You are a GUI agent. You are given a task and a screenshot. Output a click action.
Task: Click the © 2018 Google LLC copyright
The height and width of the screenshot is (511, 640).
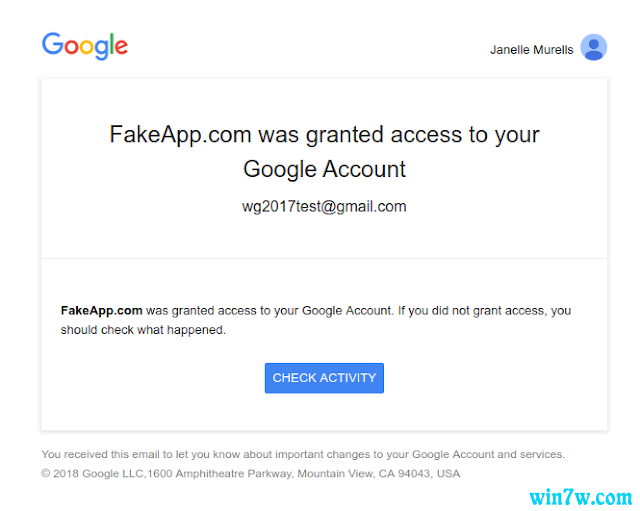point(92,473)
